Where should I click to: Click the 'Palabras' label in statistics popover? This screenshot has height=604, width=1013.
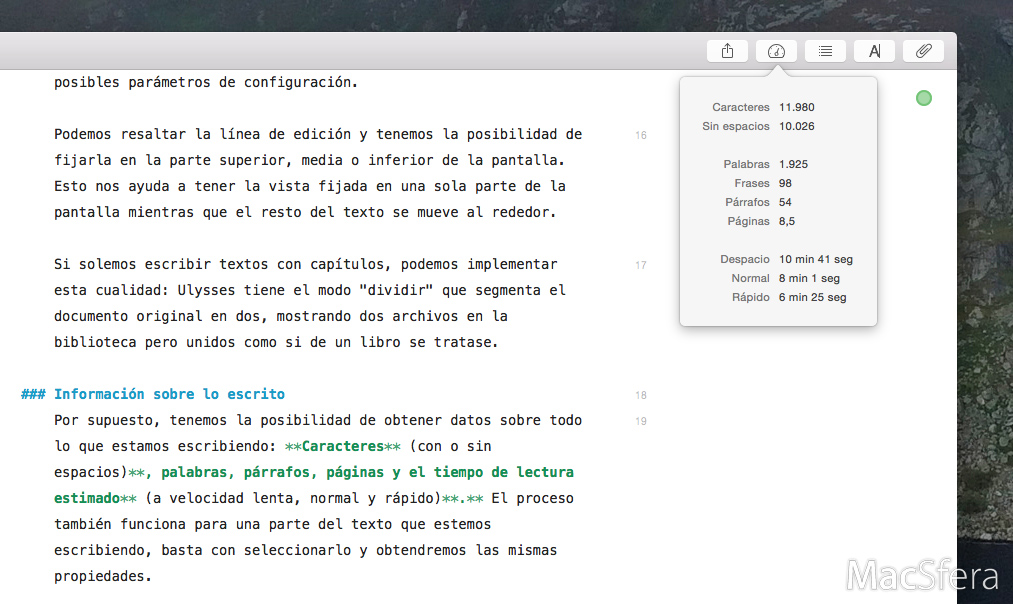[x=746, y=164]
